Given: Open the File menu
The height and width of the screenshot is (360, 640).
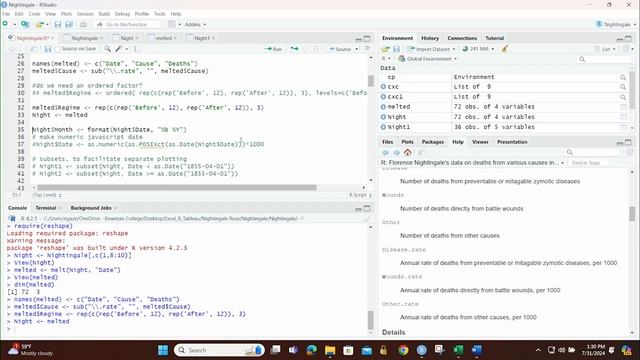Looking at the screenshot, I should coord(6,14).
